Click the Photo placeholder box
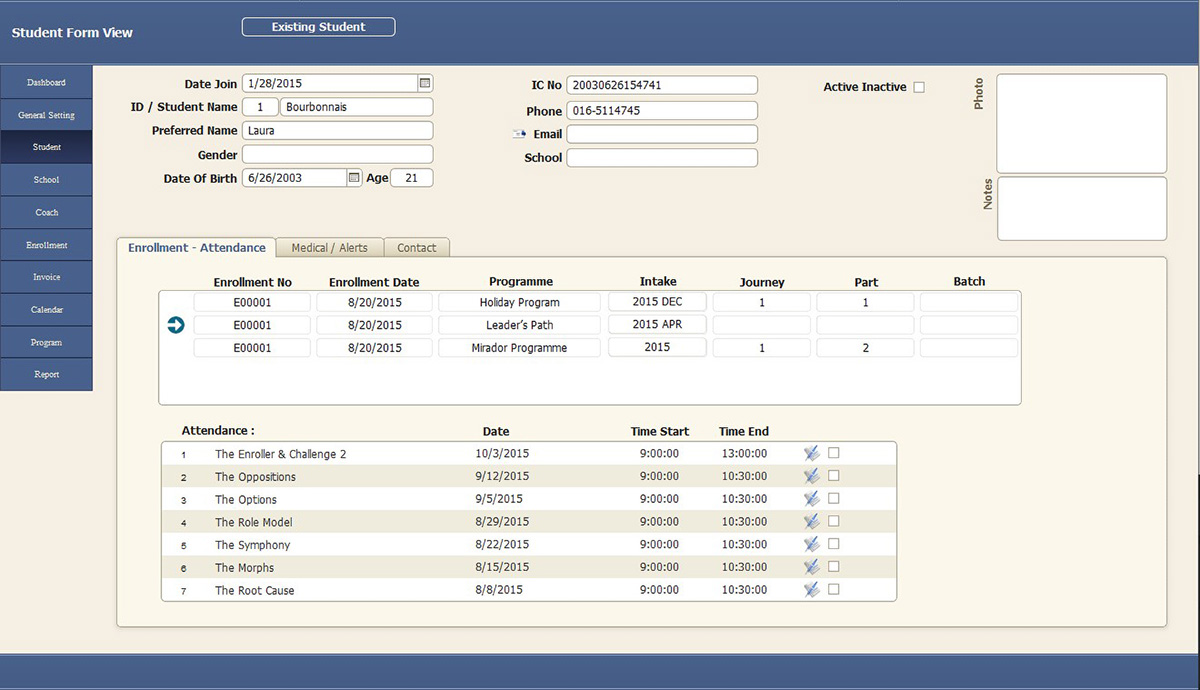 tap(1081, 124)
